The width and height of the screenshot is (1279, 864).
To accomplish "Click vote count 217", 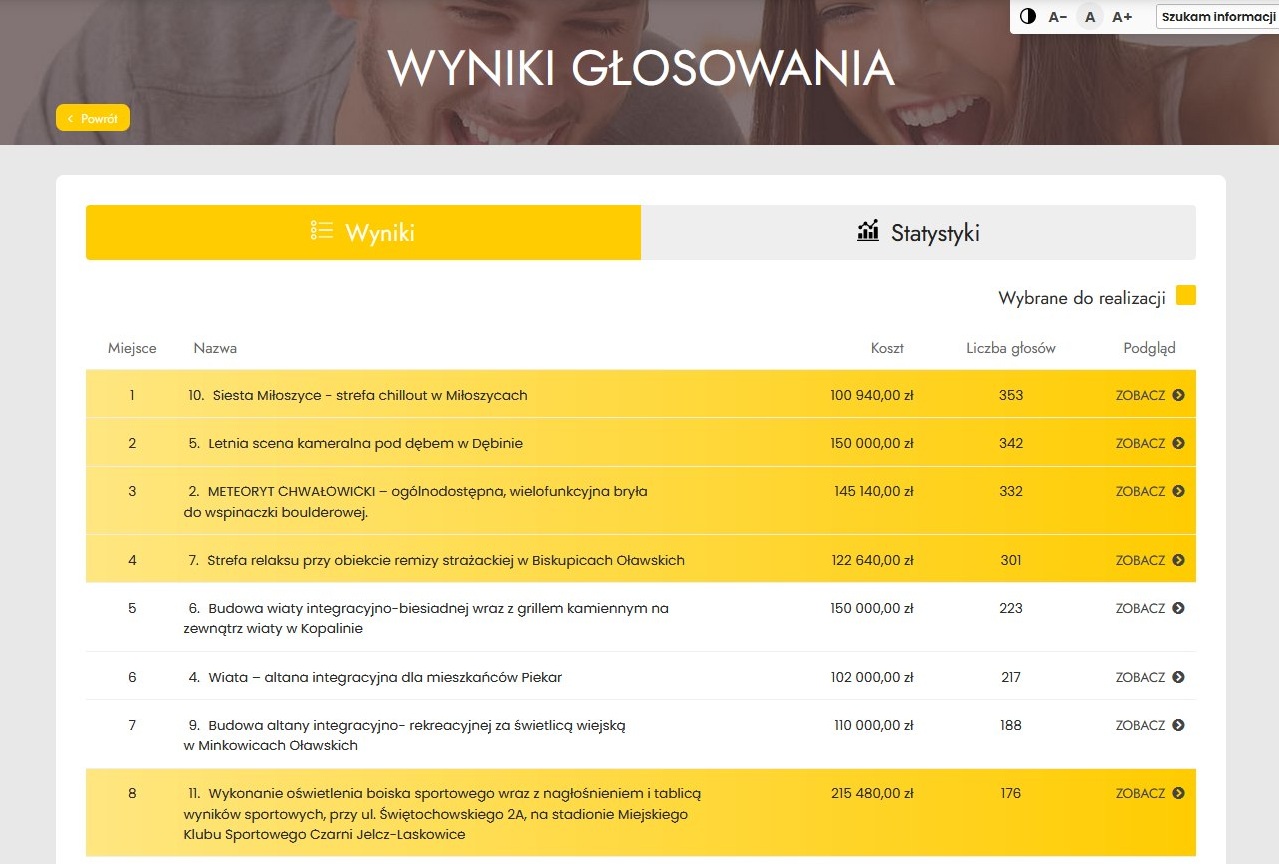I will pyautogui.click(x=1011, y=677).
